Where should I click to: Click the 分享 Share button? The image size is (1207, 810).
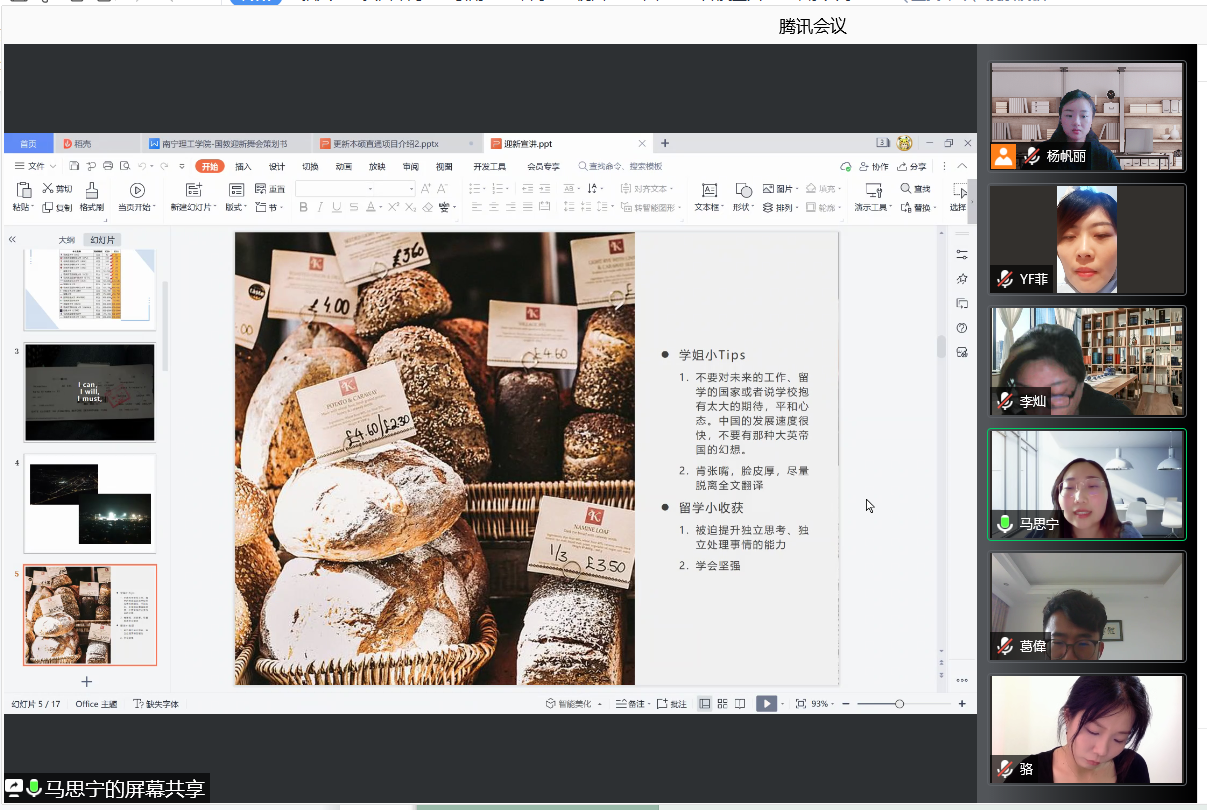click(x=911, y=166)
